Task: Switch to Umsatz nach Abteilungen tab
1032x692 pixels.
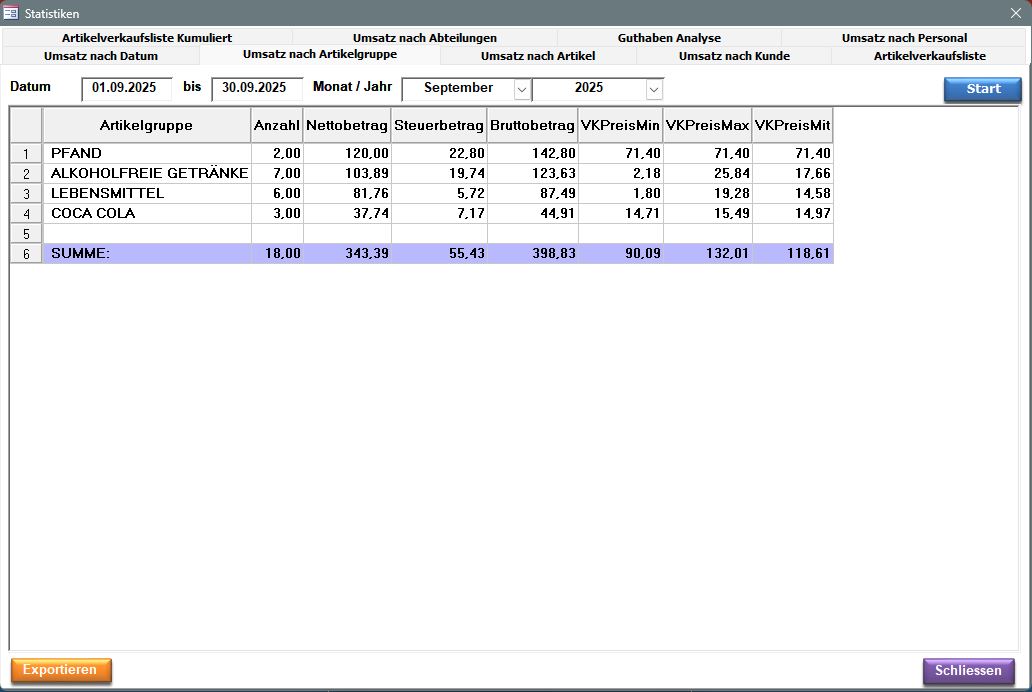Action: pyautogui.click(x=424, y=38)
